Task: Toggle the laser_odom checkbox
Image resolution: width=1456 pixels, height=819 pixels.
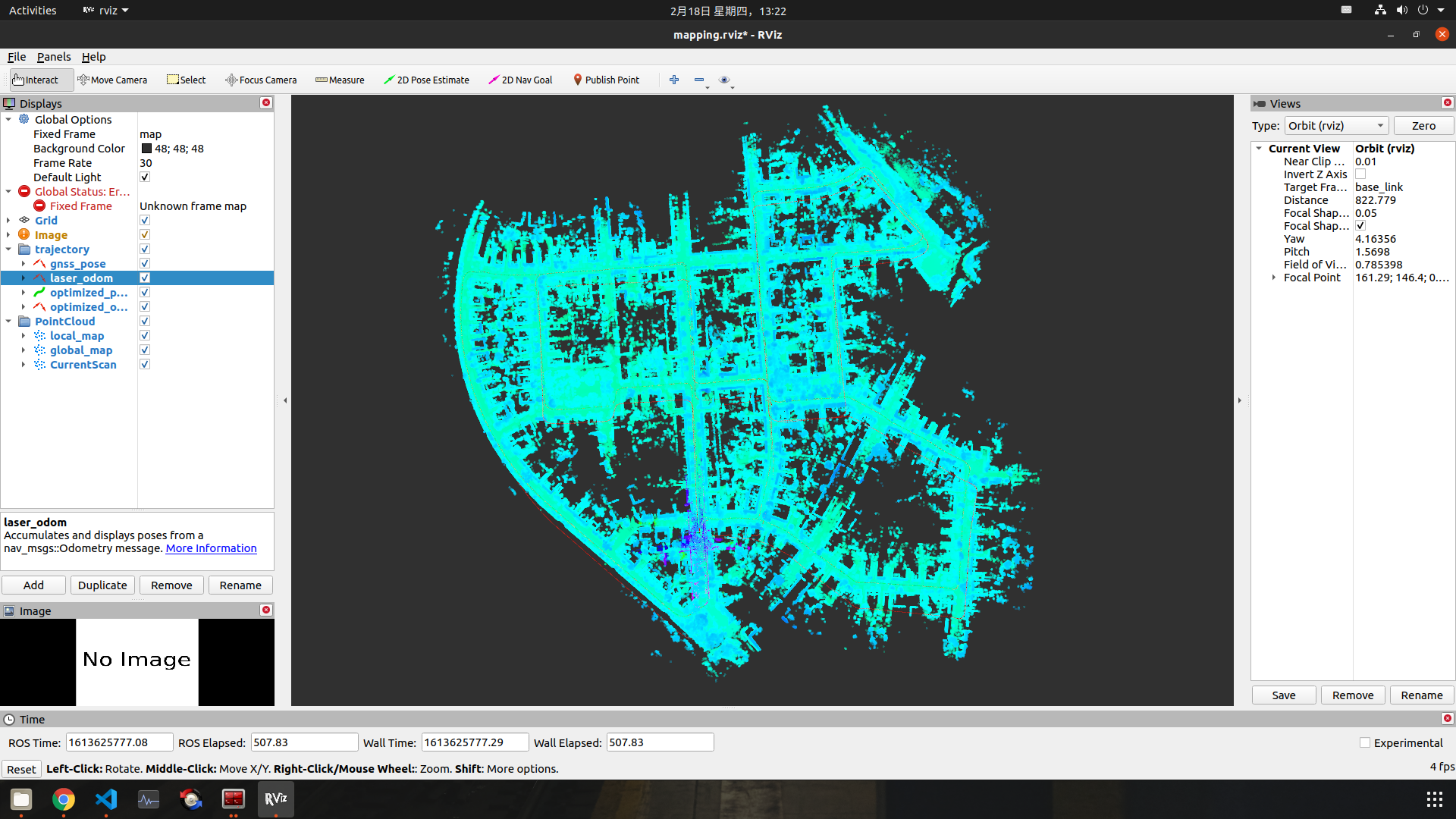Action: 145,278
